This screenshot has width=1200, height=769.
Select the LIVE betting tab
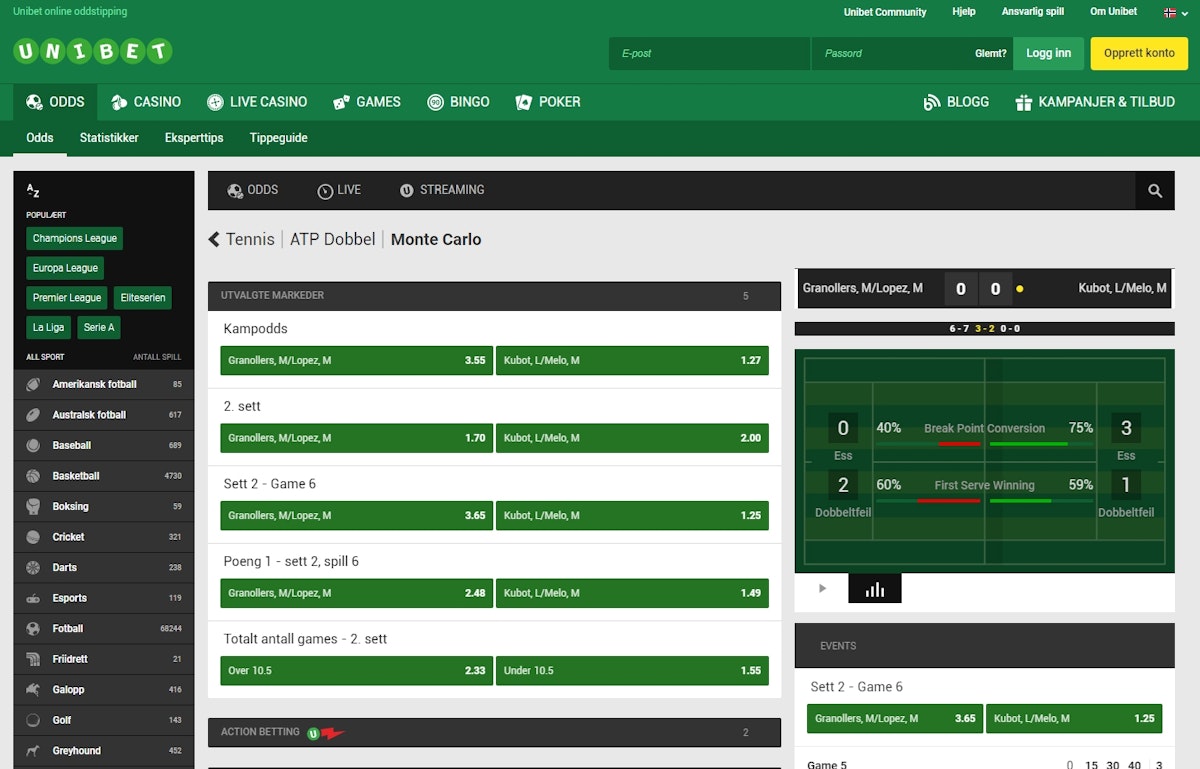click(339, 190)
